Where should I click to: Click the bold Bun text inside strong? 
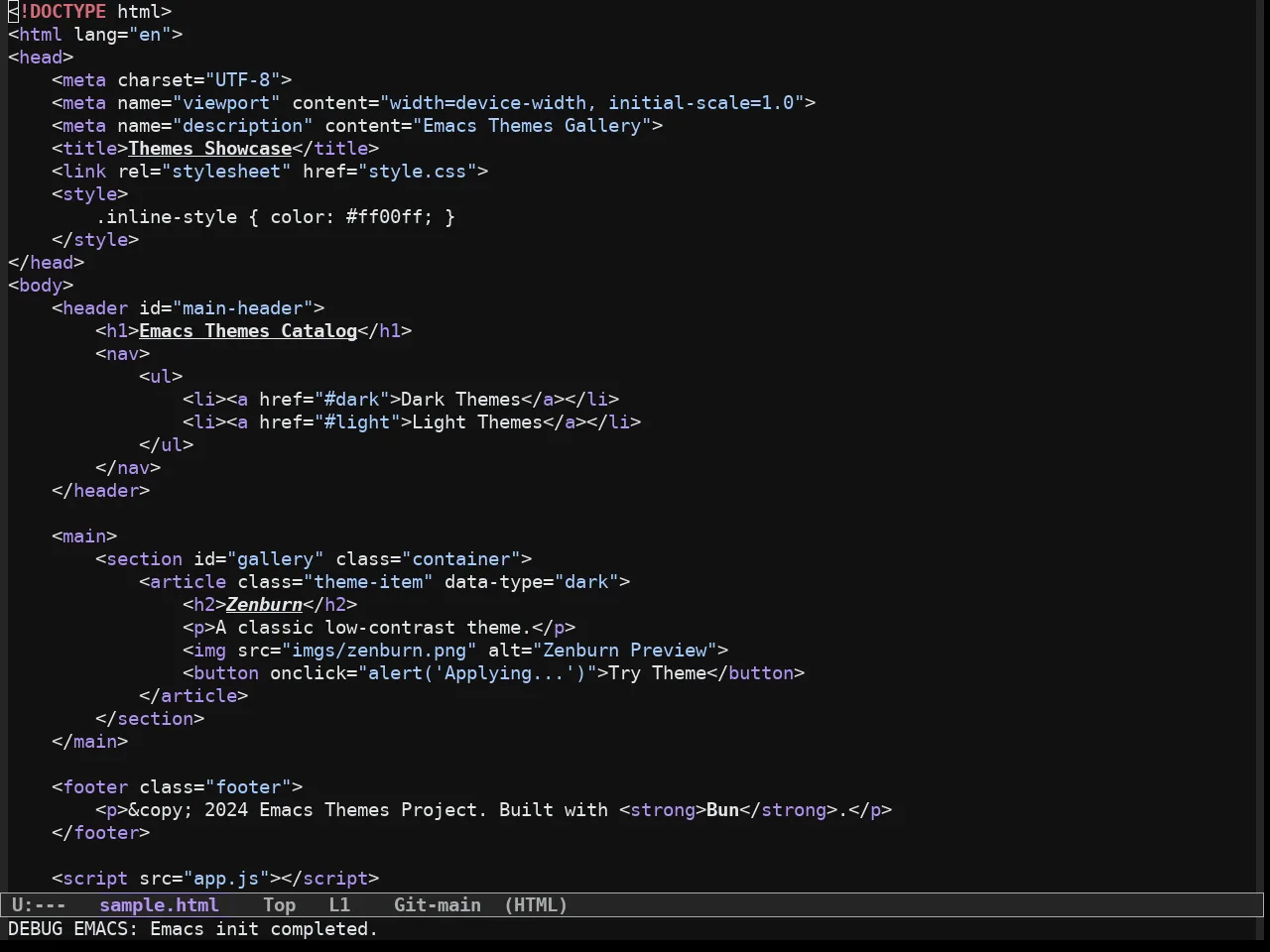(x=723, y=810)
